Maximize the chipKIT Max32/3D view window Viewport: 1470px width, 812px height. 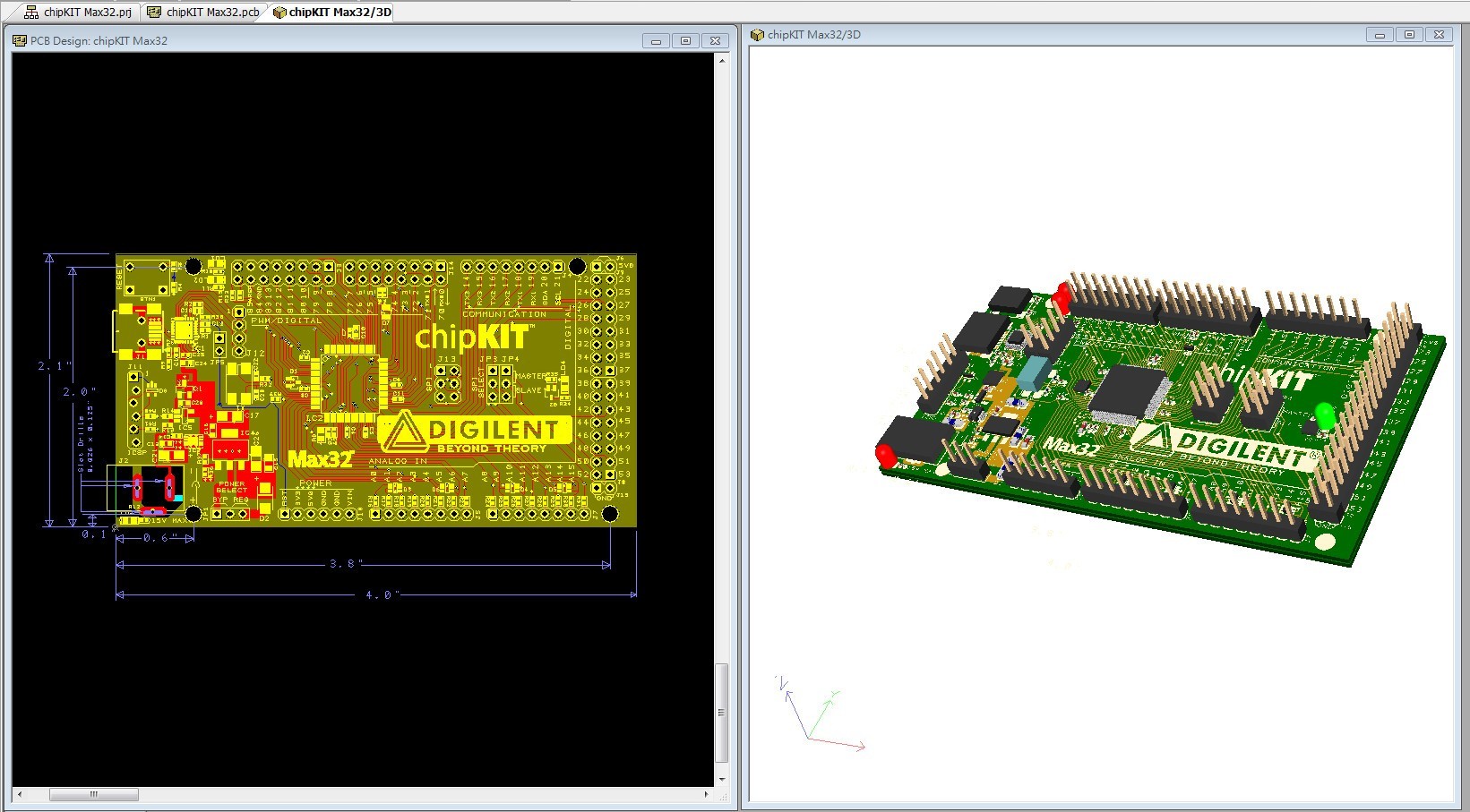tap(1409, 35)
